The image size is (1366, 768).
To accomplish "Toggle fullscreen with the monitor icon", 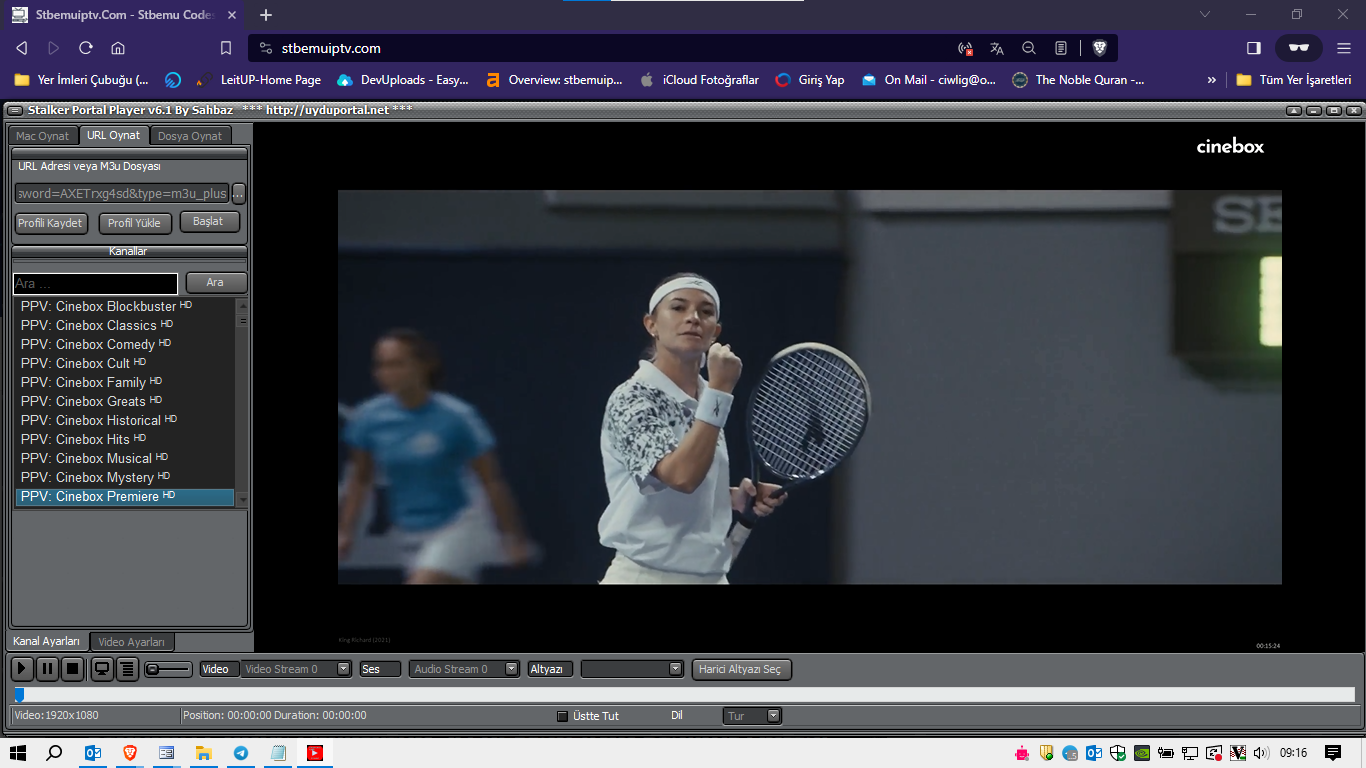I will 101,669.
